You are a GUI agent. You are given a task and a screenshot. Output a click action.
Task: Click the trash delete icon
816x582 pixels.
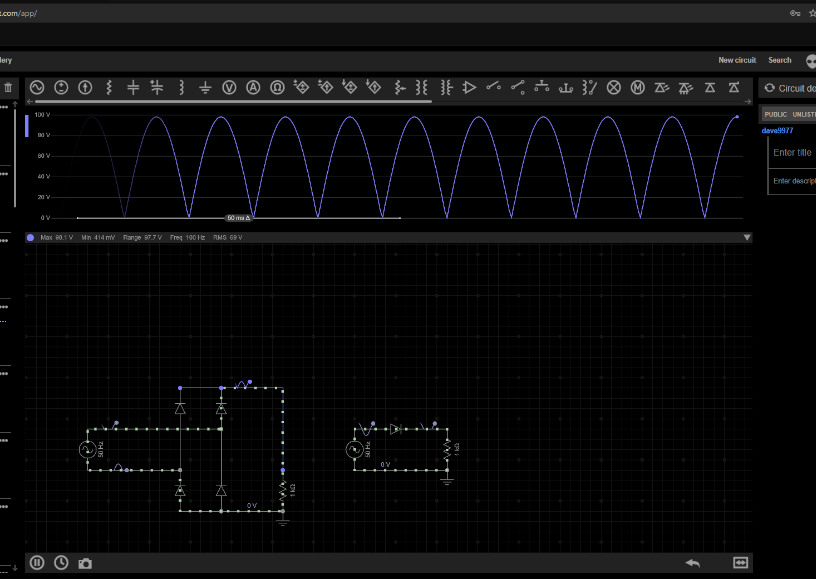(8, 88)
